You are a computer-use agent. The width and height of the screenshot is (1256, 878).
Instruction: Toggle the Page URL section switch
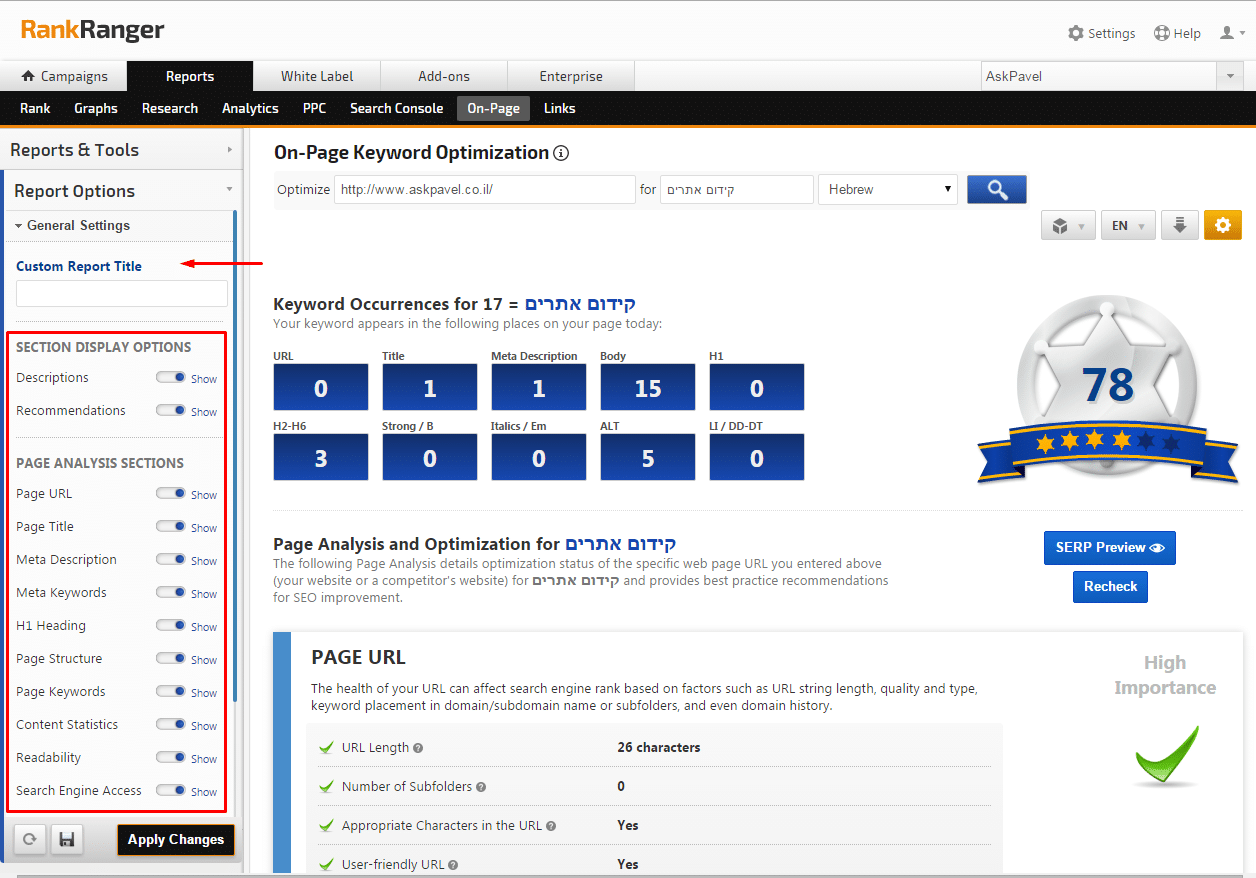[171, 493]
